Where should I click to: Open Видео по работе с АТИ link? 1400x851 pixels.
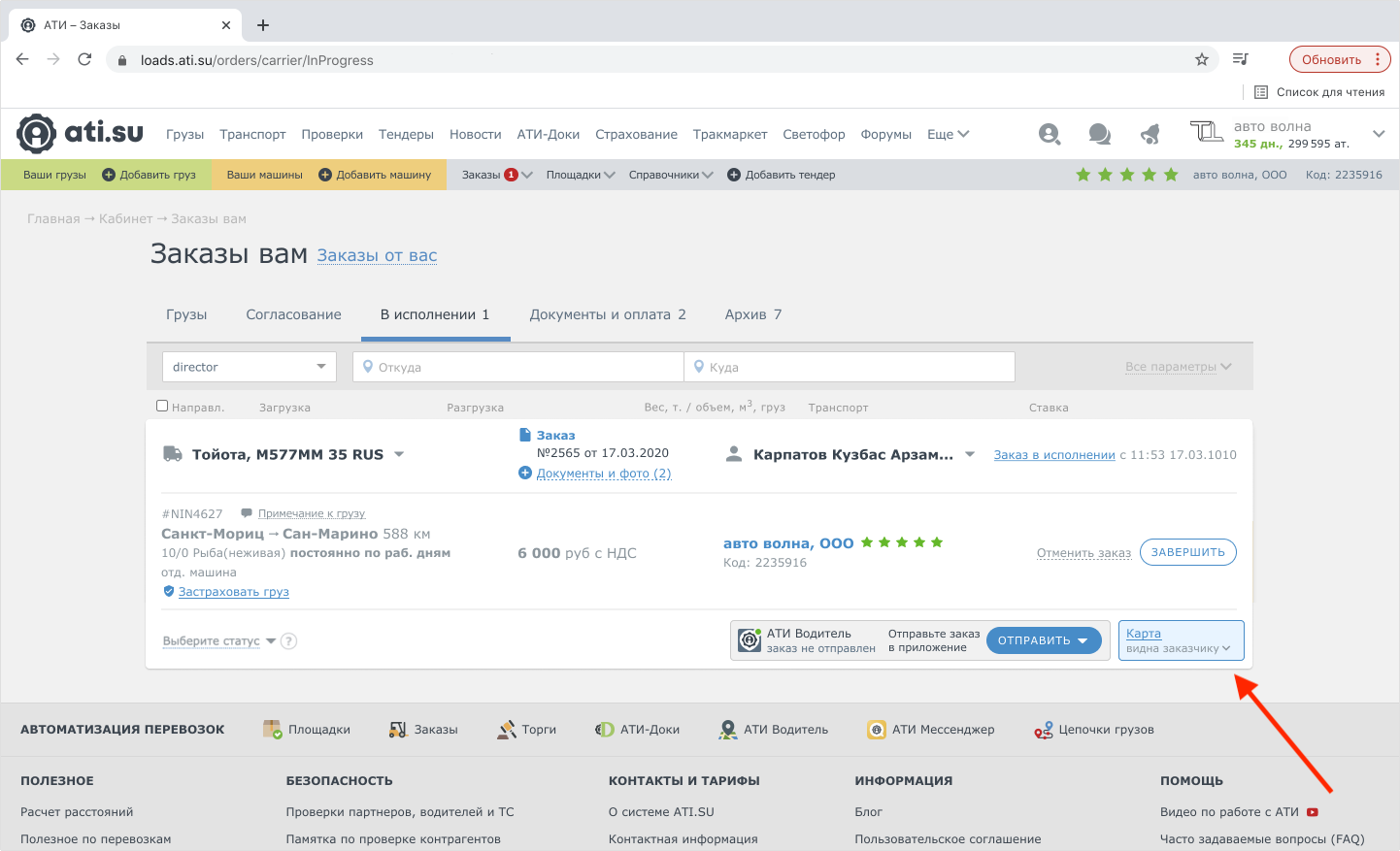[x=1239, y=811]
